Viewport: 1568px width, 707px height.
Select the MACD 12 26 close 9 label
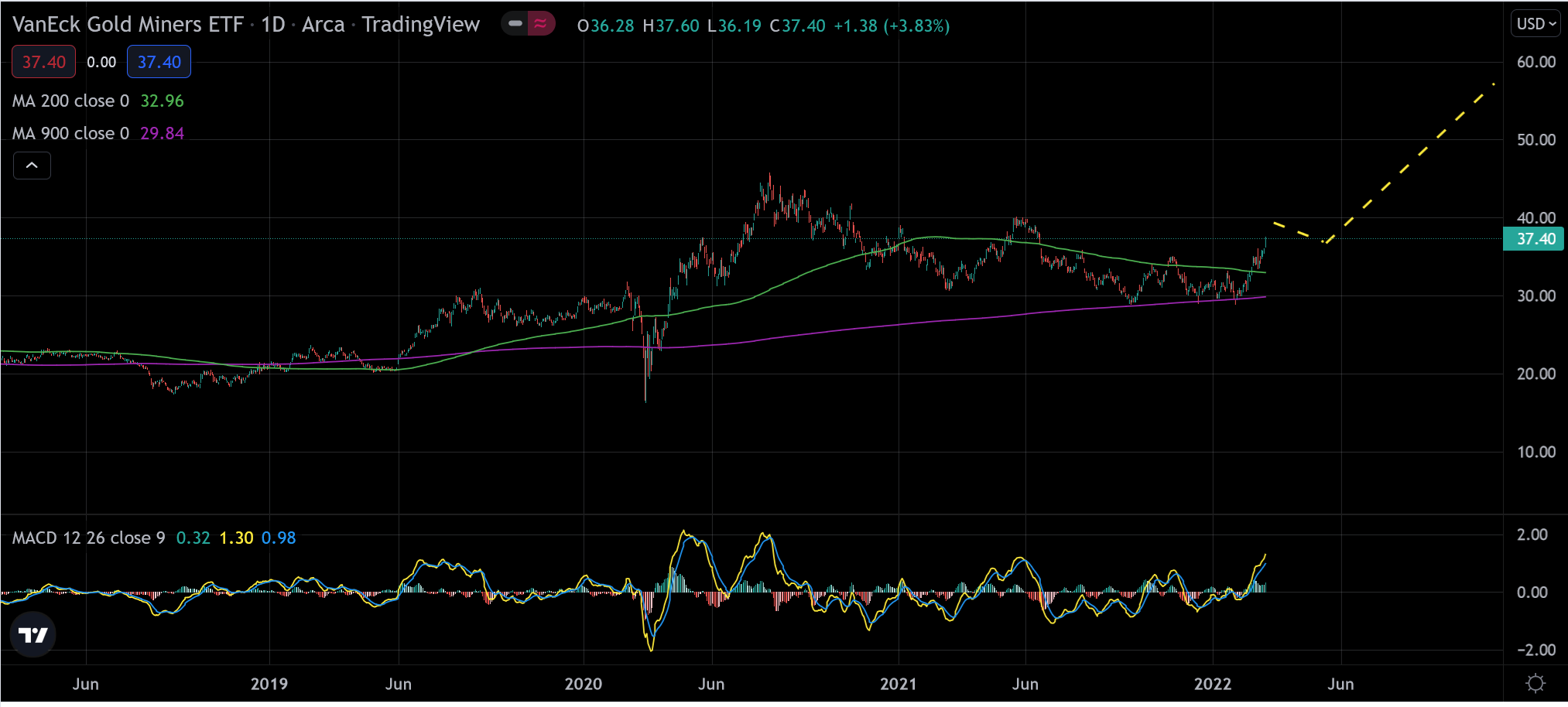point(89,538)
